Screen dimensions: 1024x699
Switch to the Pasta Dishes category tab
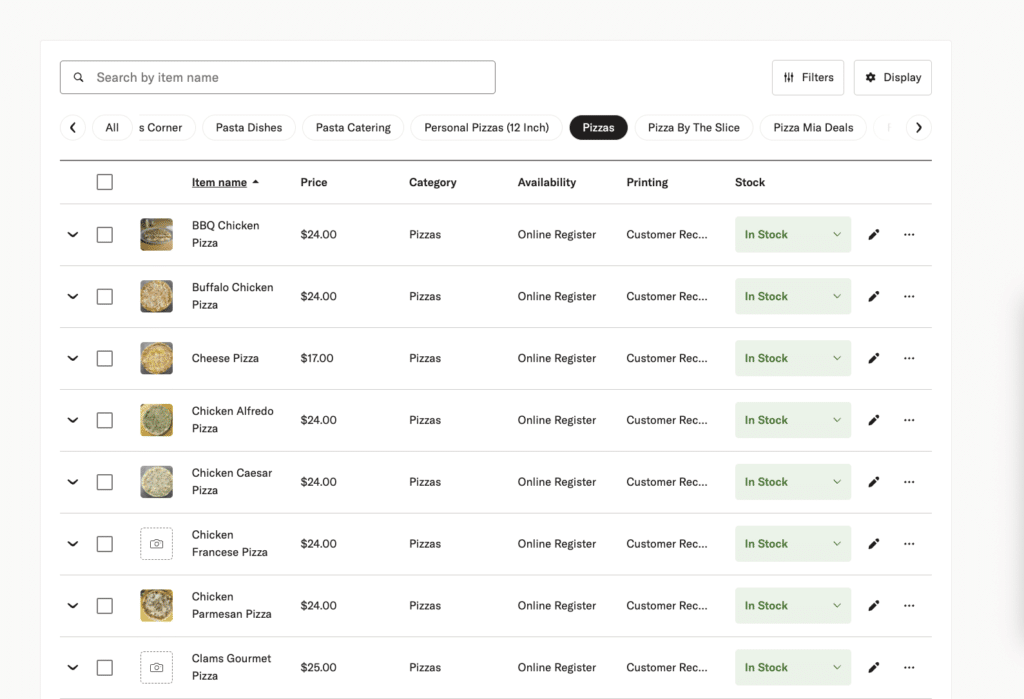point(249,127)
